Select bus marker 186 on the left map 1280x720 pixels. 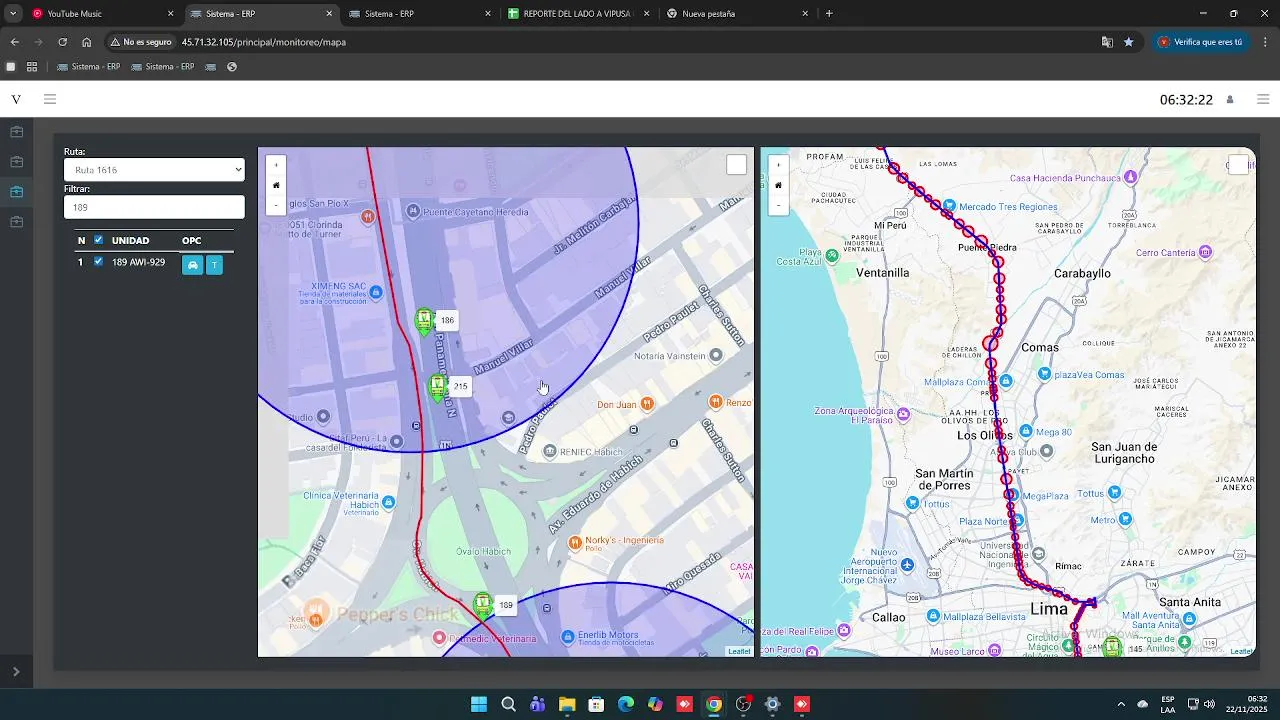[x=424, y=321]
